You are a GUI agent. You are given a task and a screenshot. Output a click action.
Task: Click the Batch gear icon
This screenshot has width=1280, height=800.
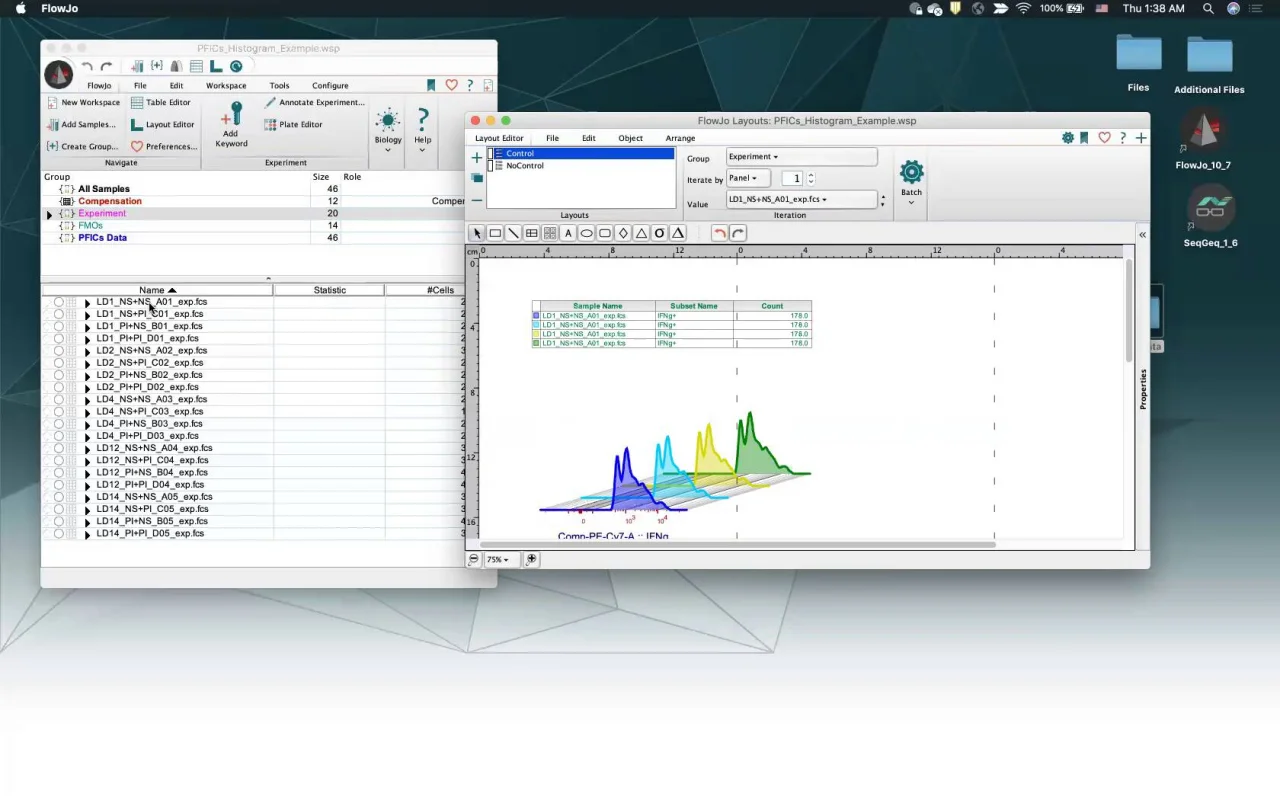click(911, 172)
